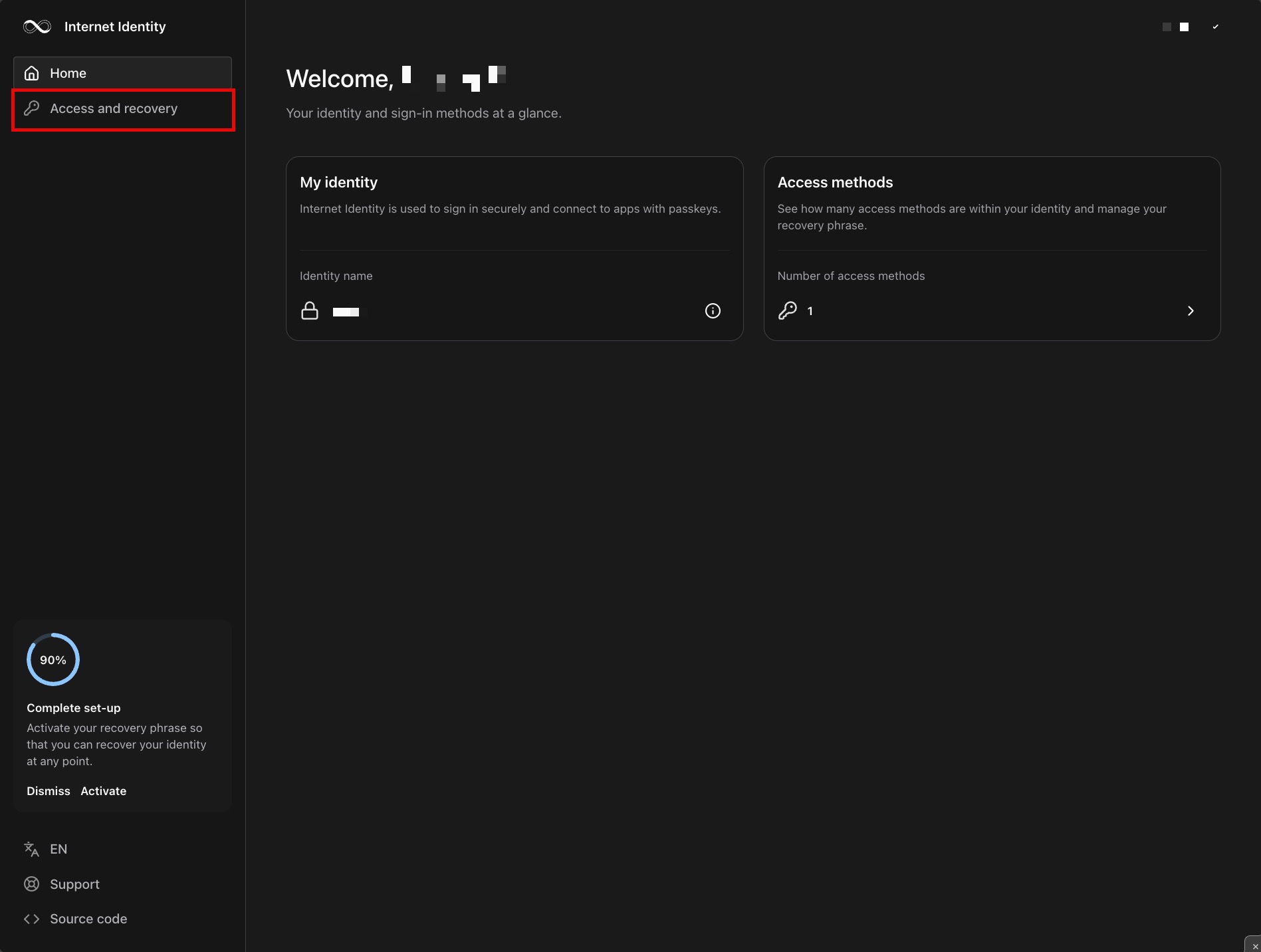
Task: Activate the recovery phrase
Action: point(104,791)
